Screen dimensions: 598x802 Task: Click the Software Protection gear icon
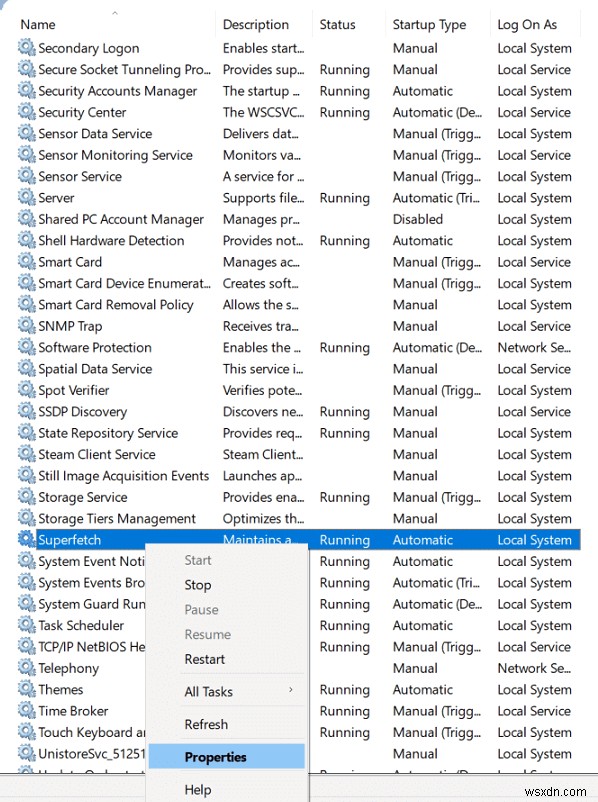[x=27, y=347]
